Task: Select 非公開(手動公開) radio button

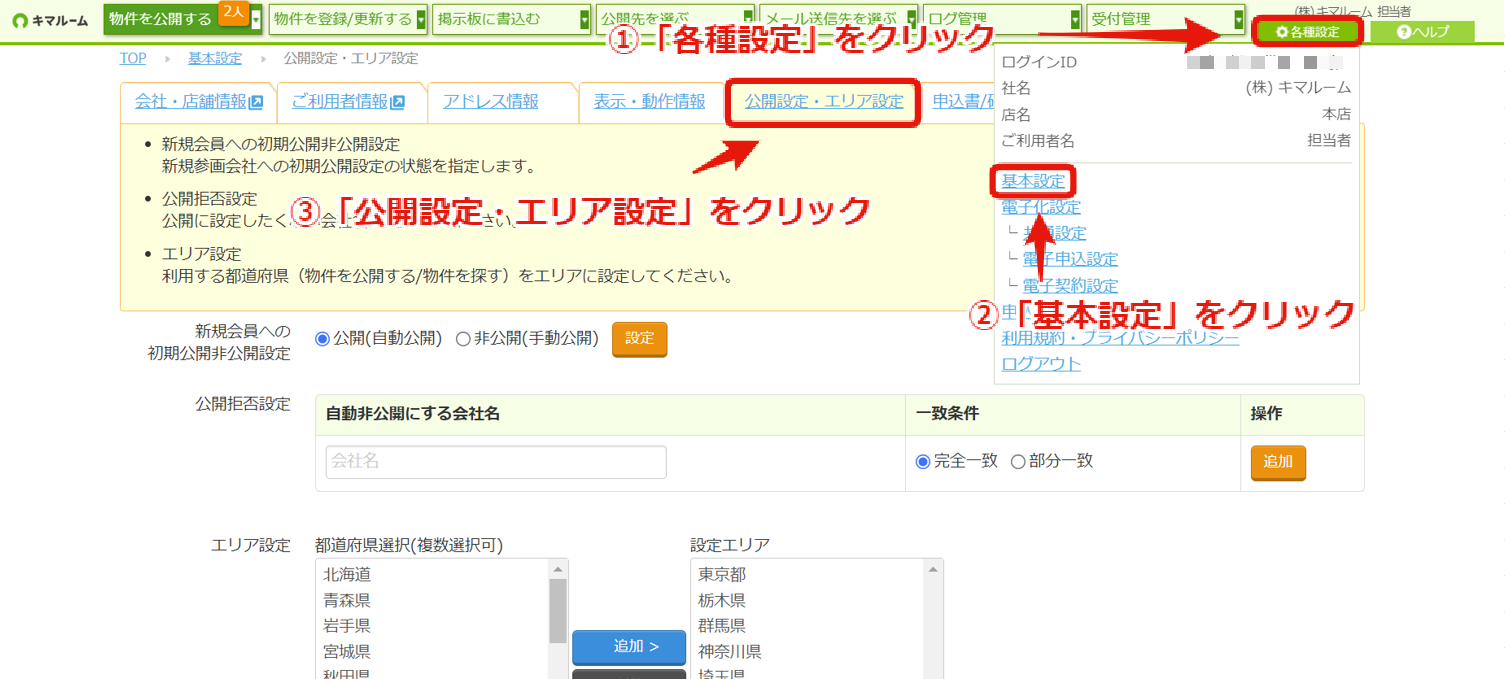Action: click(463, 339)
